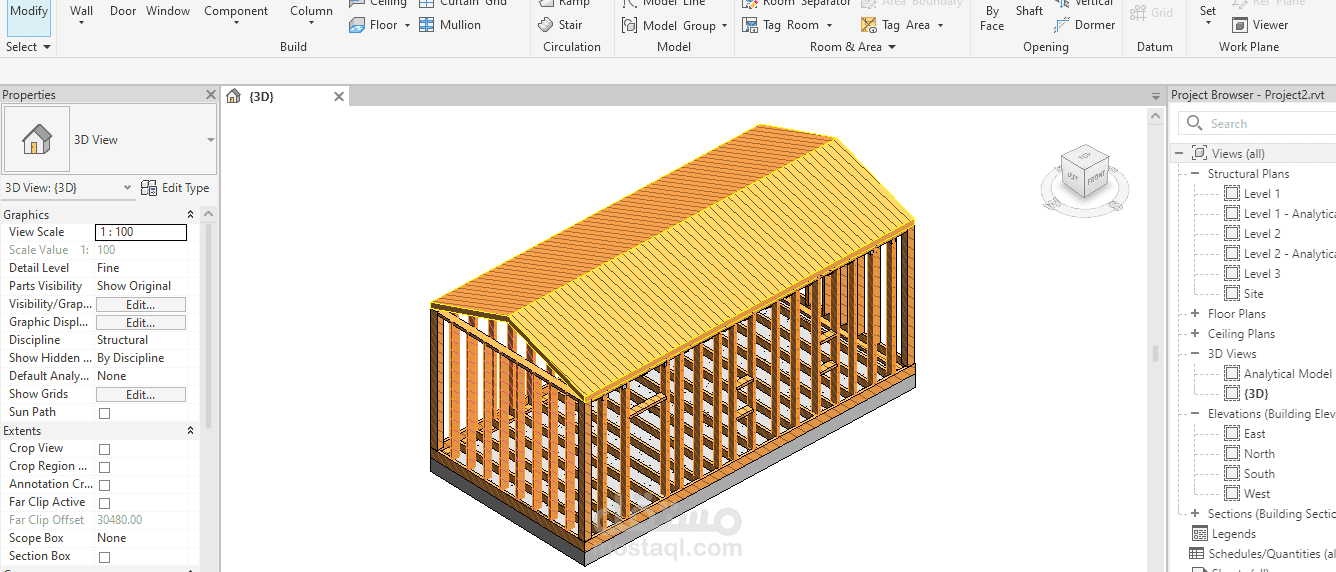Open Graphic Display Options Edit button
The image size is (1336, 572).
pyautogui.click(x=141, y=322)
